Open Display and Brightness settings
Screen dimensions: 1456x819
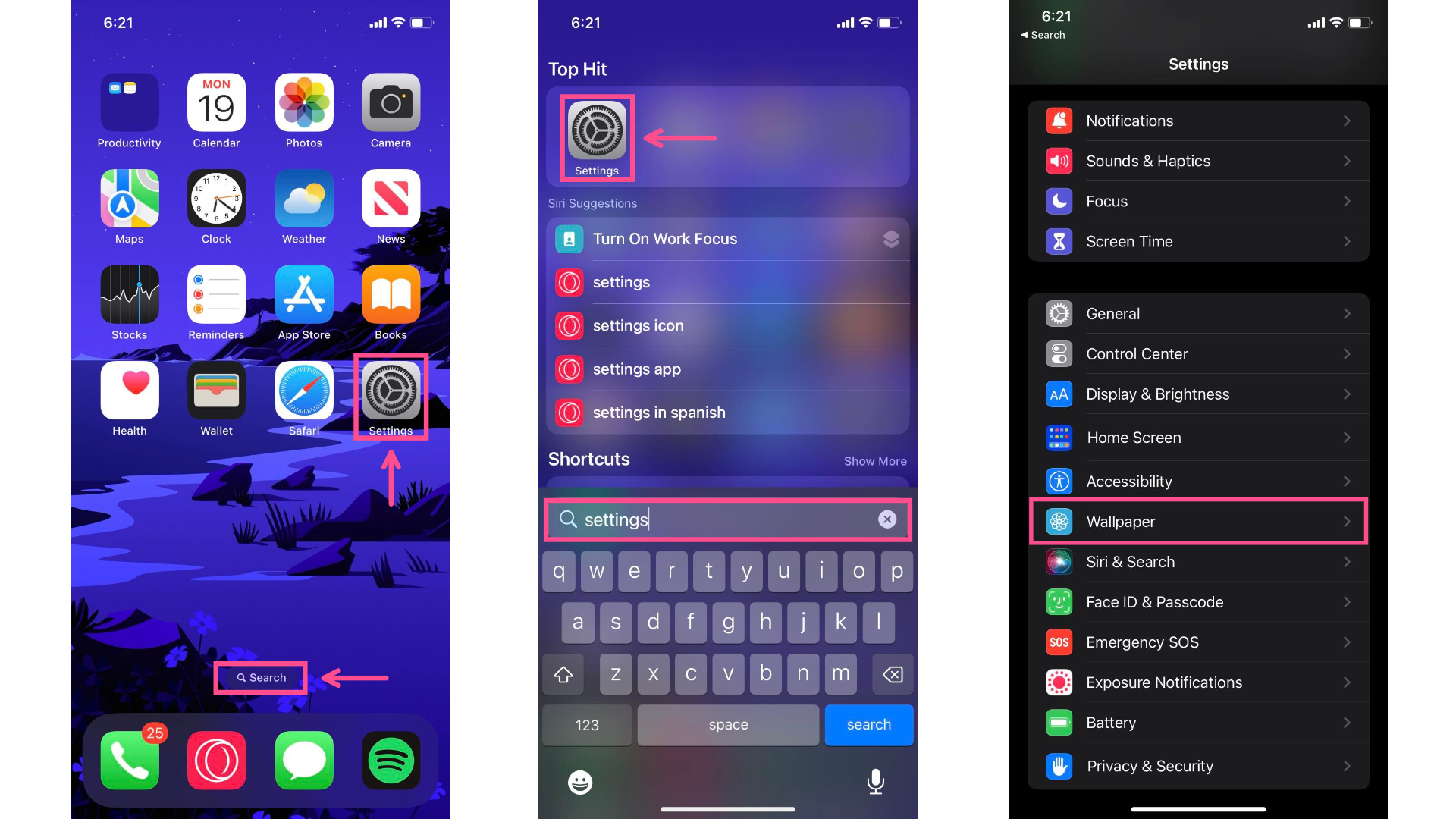pos(1198,393)
